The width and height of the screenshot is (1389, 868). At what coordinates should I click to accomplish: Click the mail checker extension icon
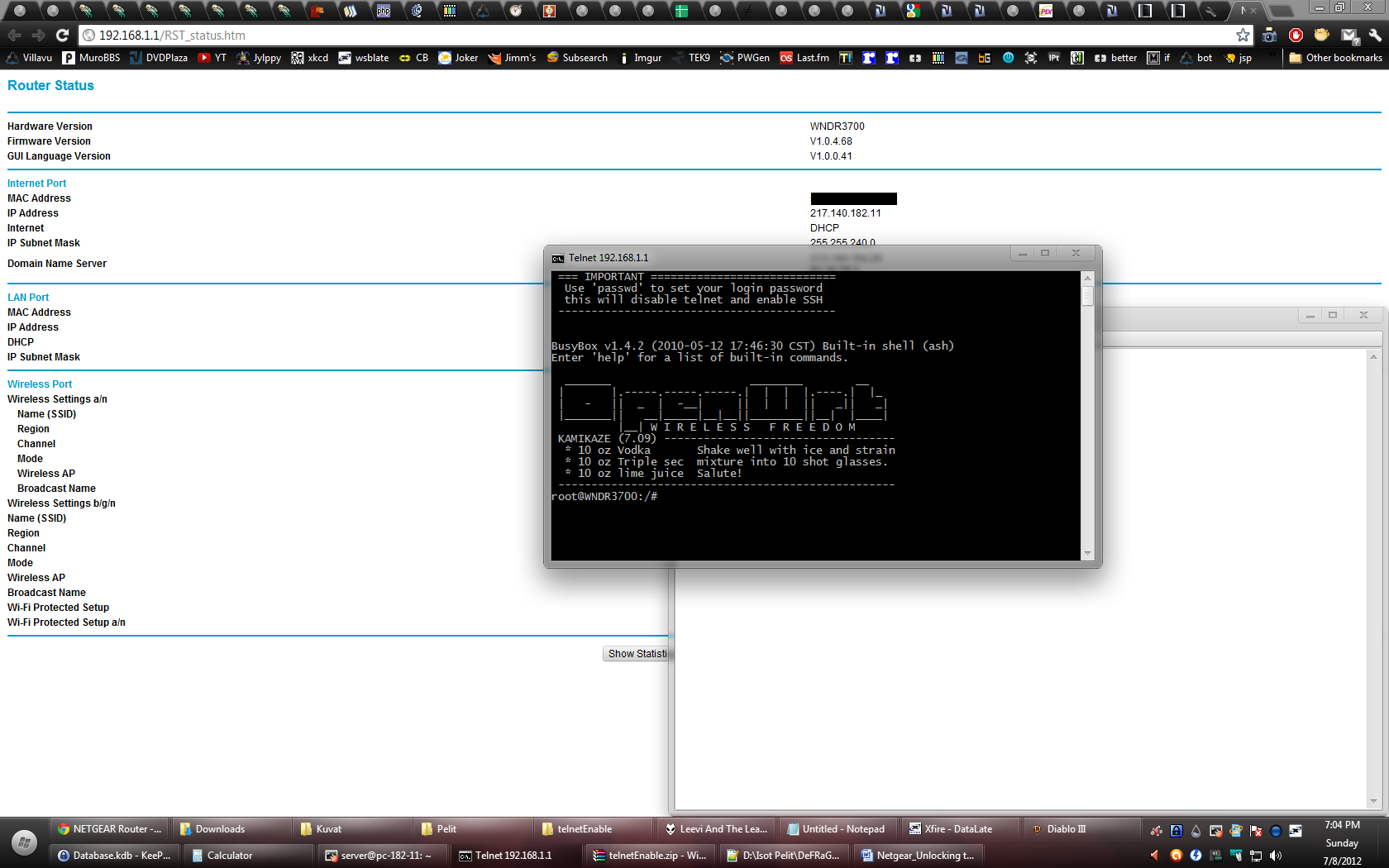tap(1349, 35)
